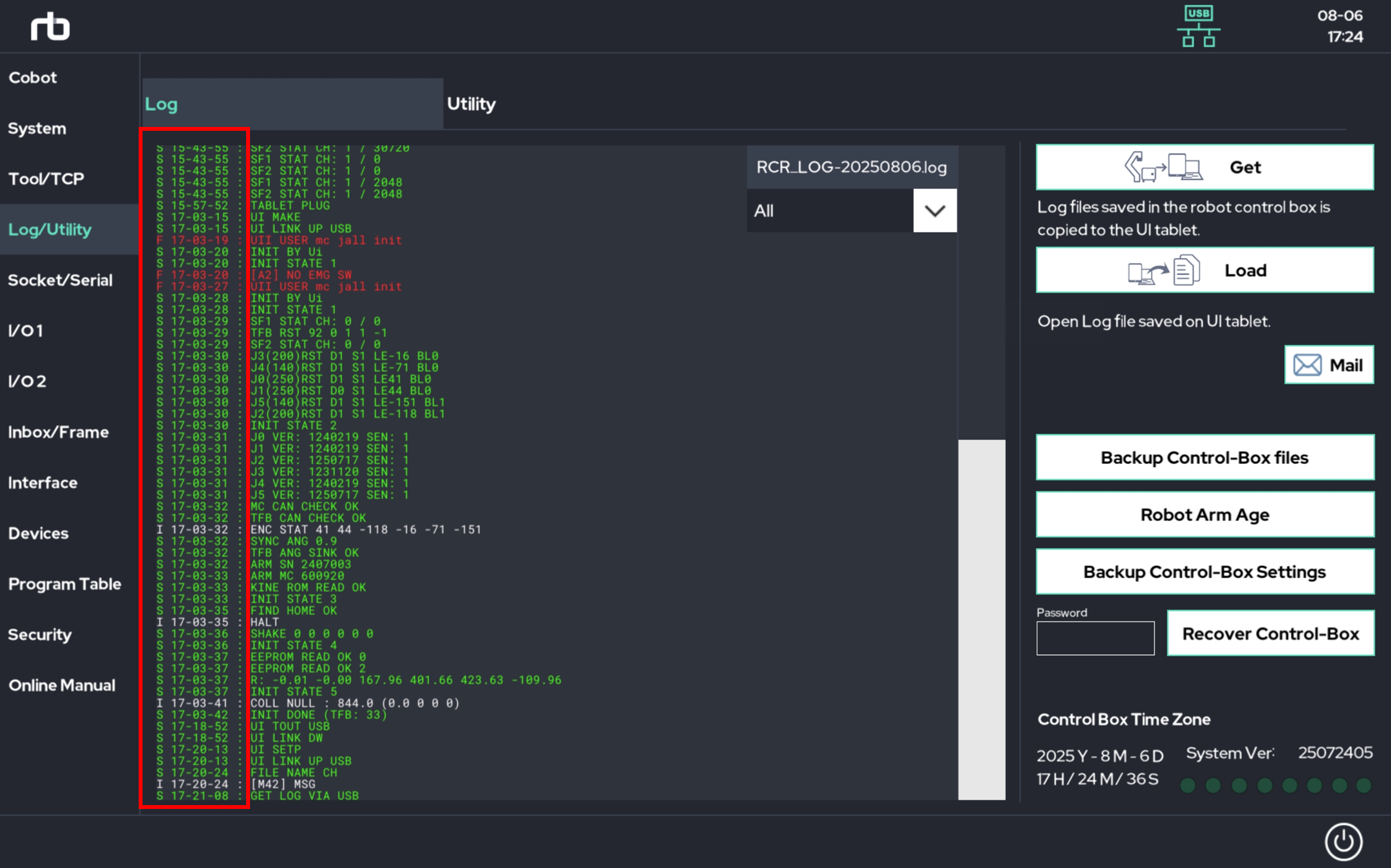Click the robot-to-tablet Get icon

[1163, 166]
